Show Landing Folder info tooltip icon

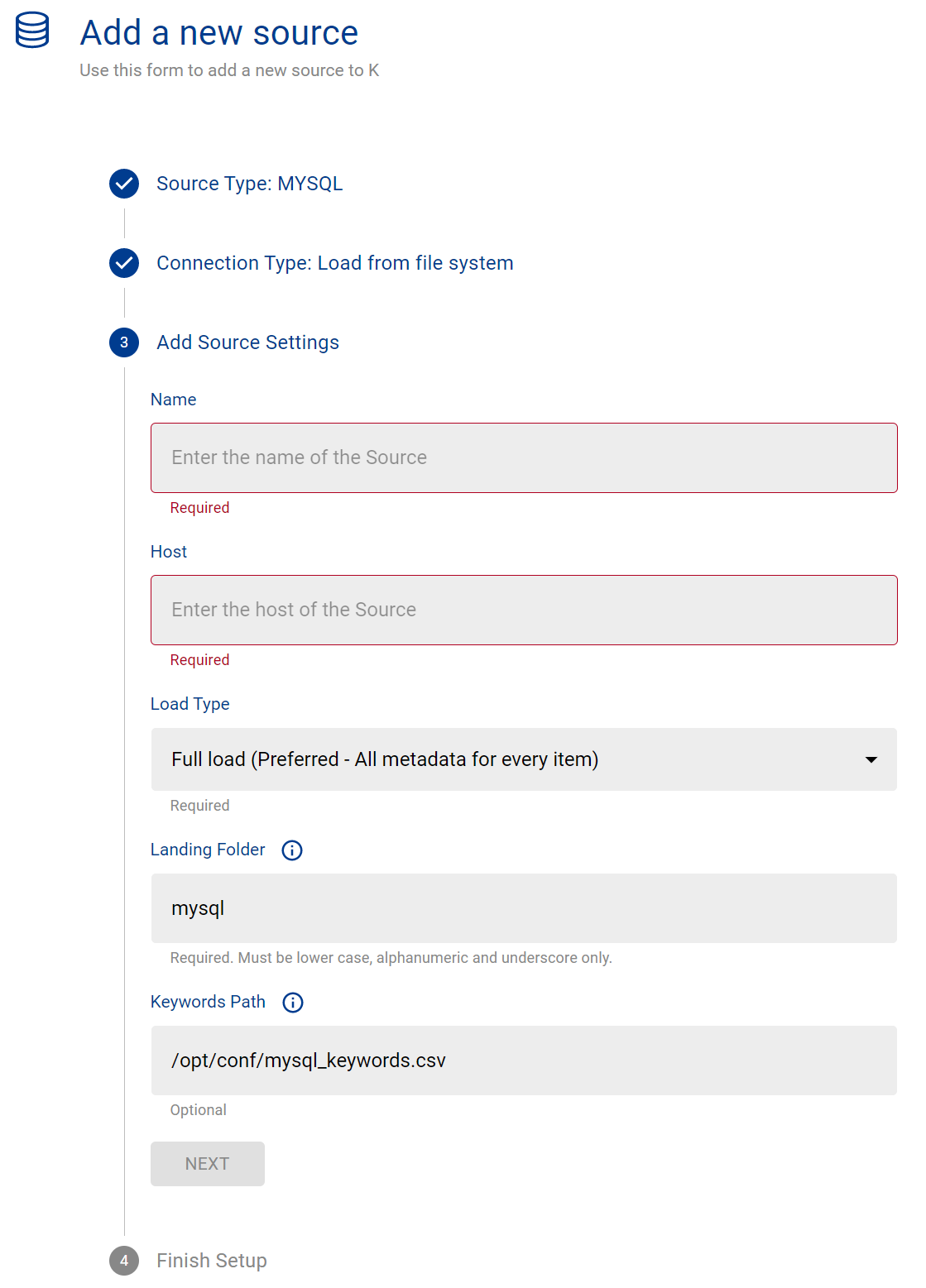pyautogui.click(x=292, y=850)
